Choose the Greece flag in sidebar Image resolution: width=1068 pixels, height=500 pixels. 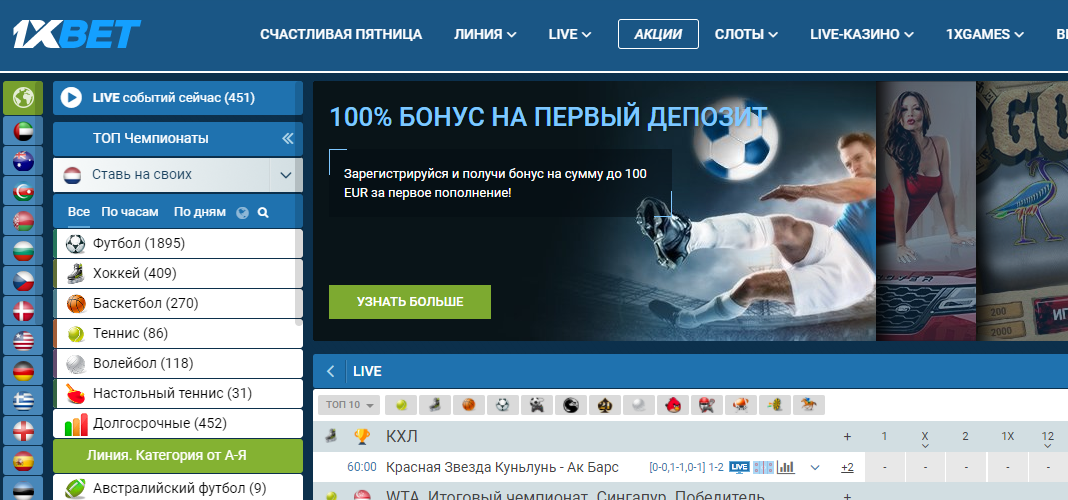[x=23, y=401]
